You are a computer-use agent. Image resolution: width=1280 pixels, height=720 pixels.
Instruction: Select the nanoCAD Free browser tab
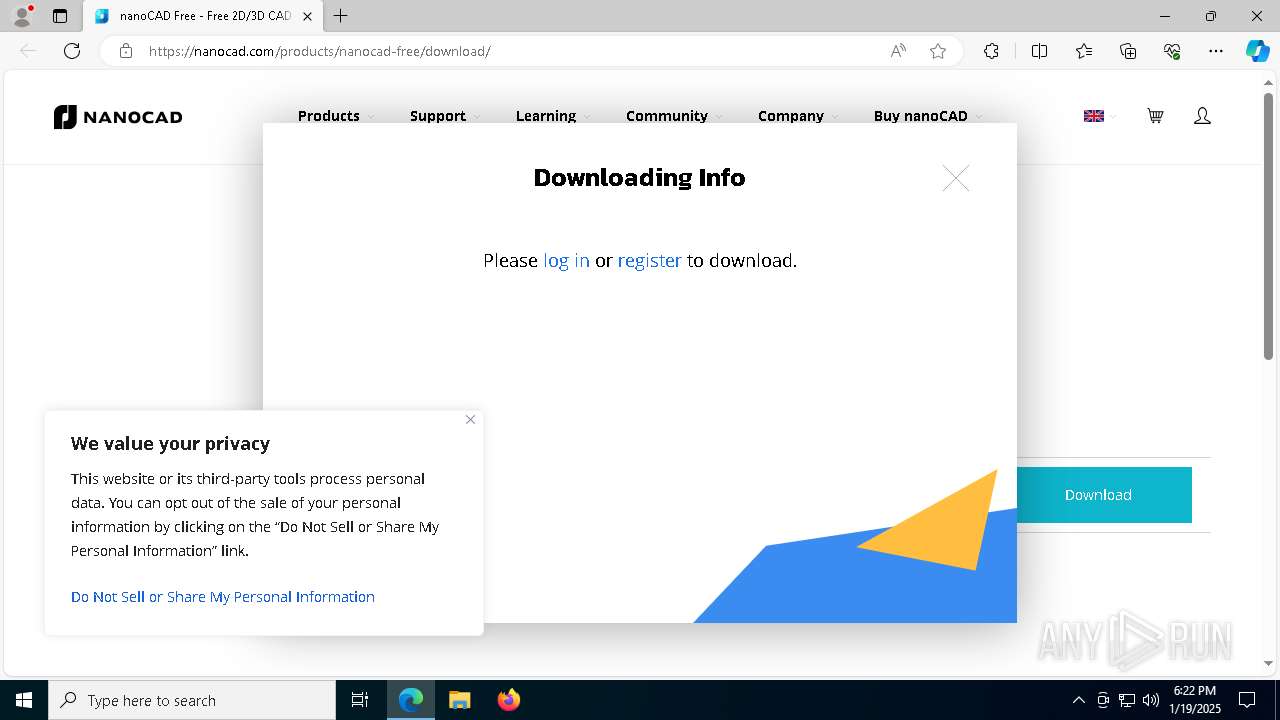[x=203, y=16]
